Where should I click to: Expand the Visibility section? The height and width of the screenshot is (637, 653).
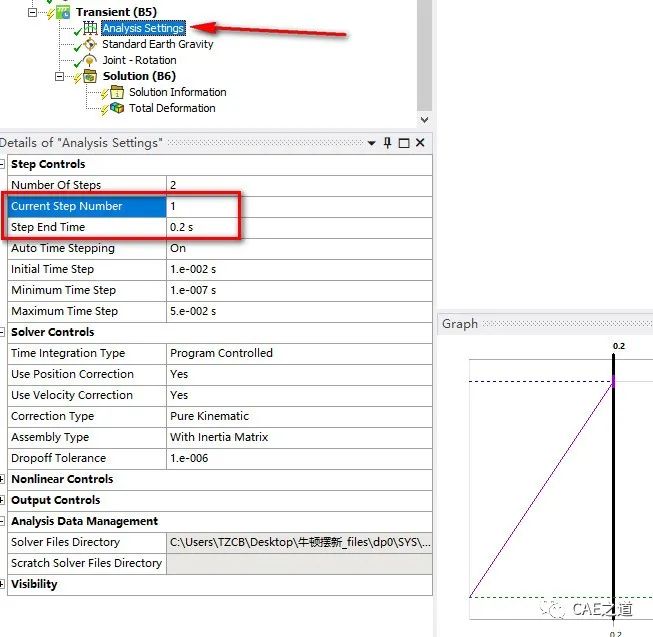pyautogui.click(x=2, y=584)
